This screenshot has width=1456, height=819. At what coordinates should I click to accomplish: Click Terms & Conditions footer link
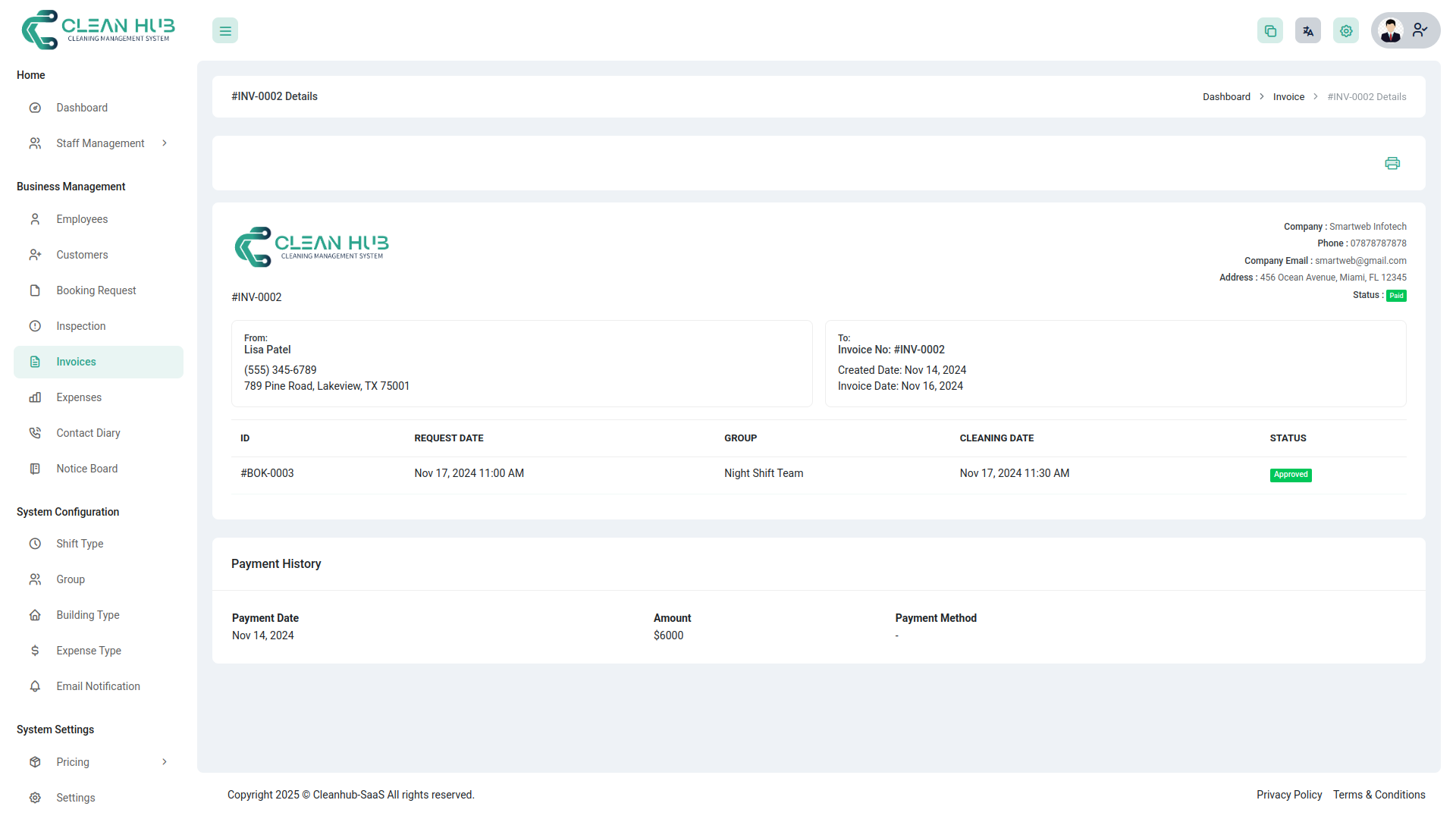pos(1379,795)
